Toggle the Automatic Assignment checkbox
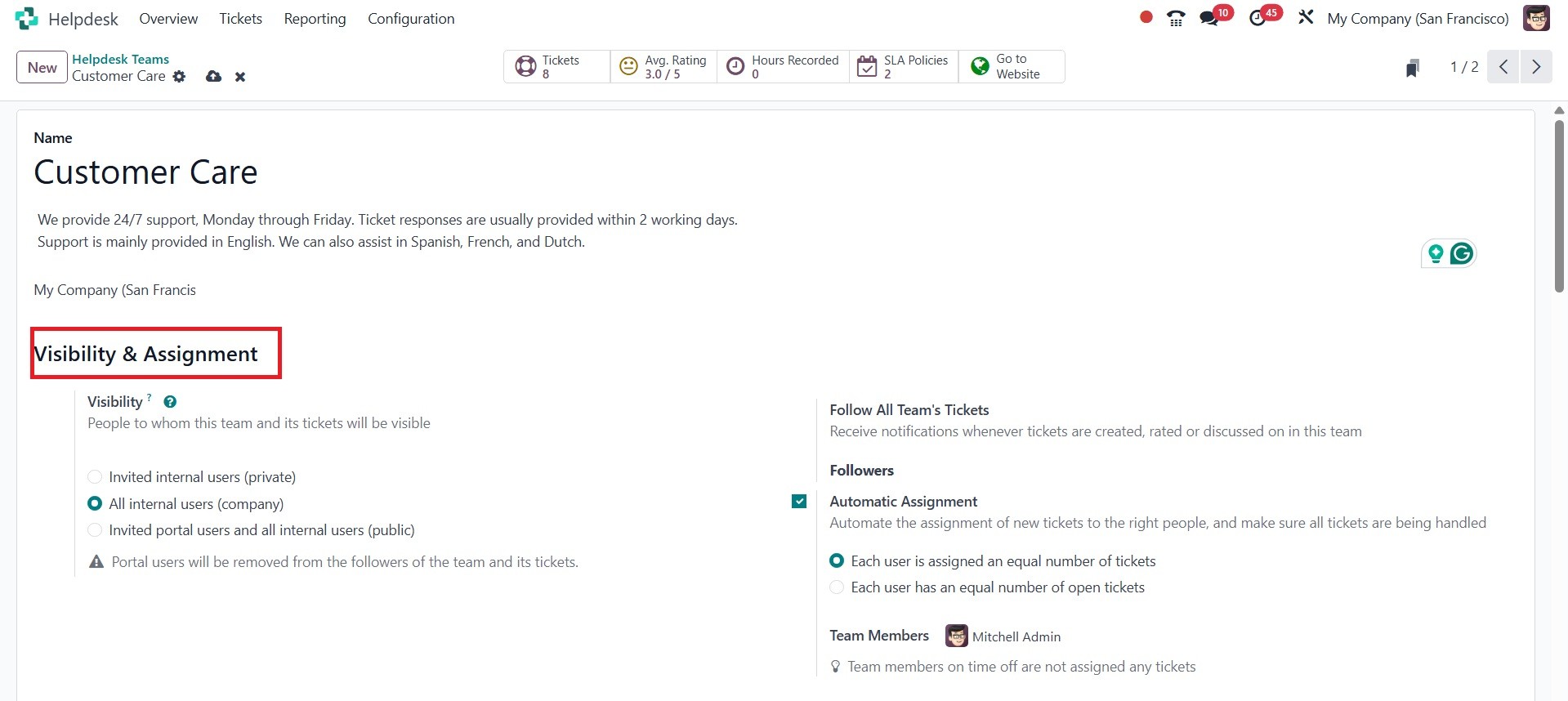The image size is (1568, 701). (x=799, y=502)
